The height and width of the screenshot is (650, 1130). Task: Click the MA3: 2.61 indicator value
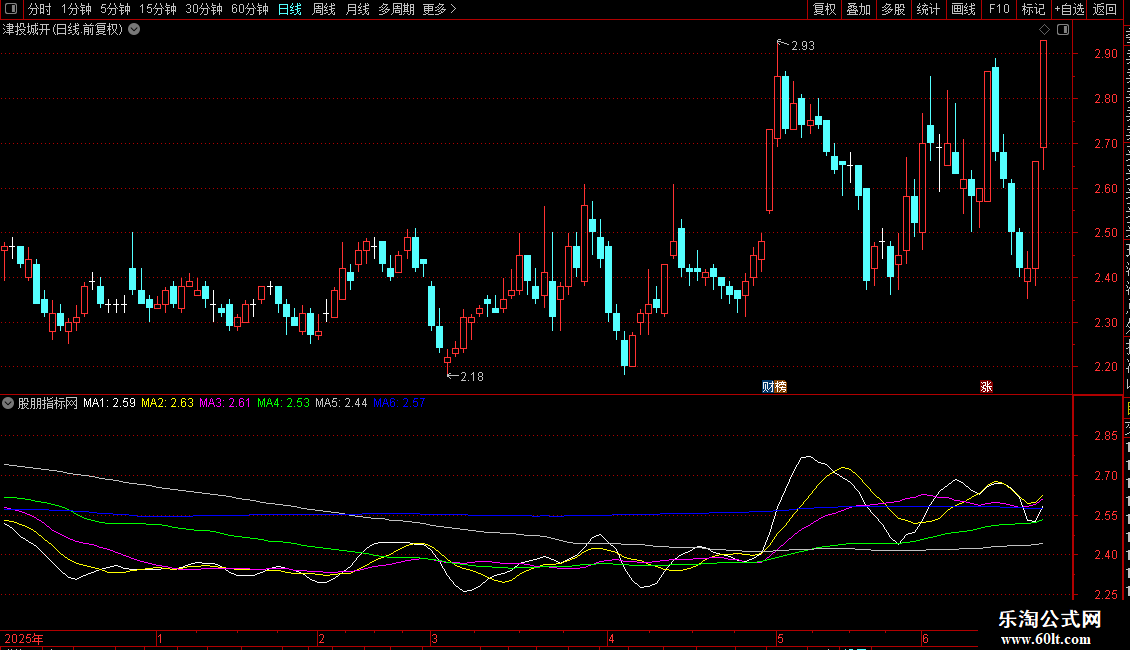click(x=225, y=403)
